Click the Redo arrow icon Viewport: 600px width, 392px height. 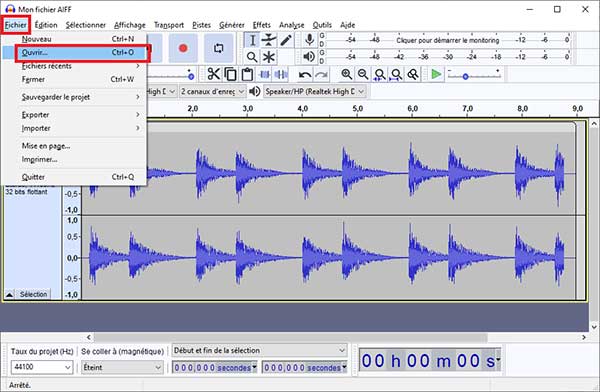pos(321,74)
